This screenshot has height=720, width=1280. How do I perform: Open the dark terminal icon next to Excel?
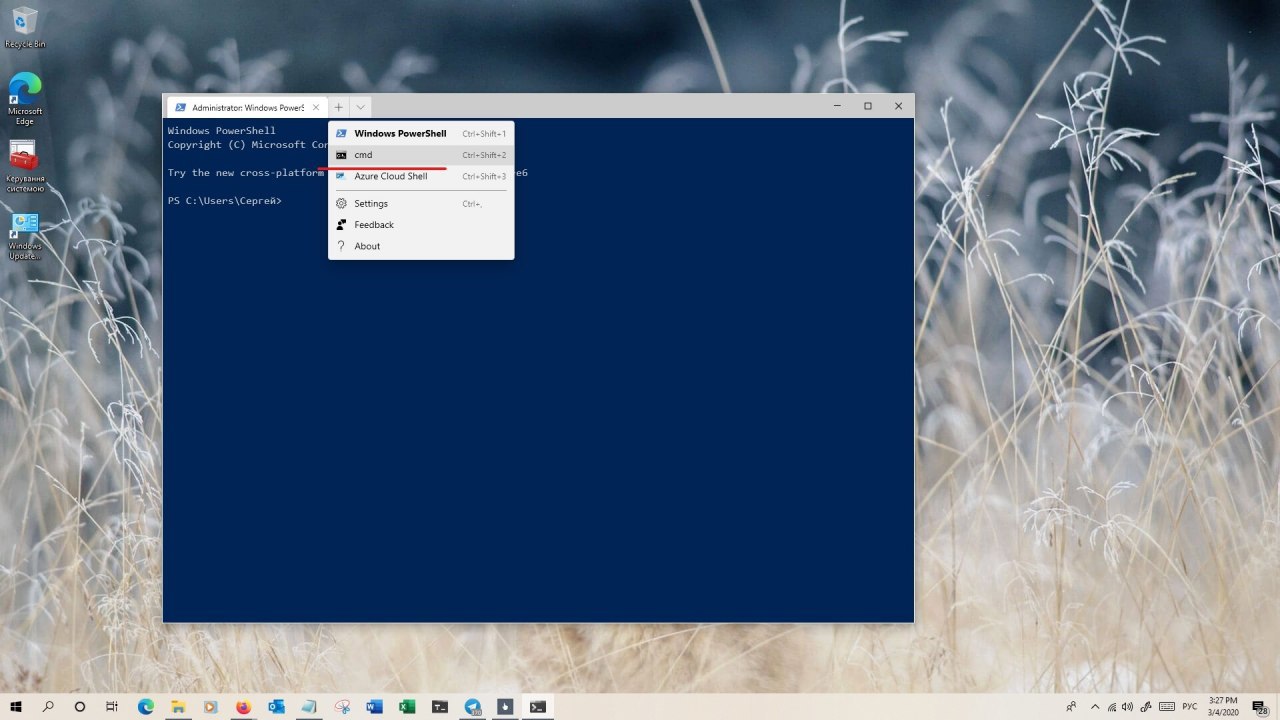[x=440, y=706]
